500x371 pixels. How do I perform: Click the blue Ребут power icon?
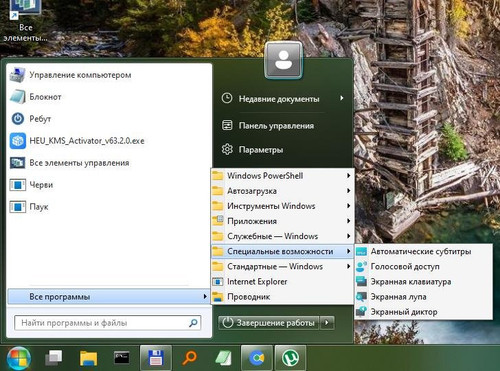(17, 119)
